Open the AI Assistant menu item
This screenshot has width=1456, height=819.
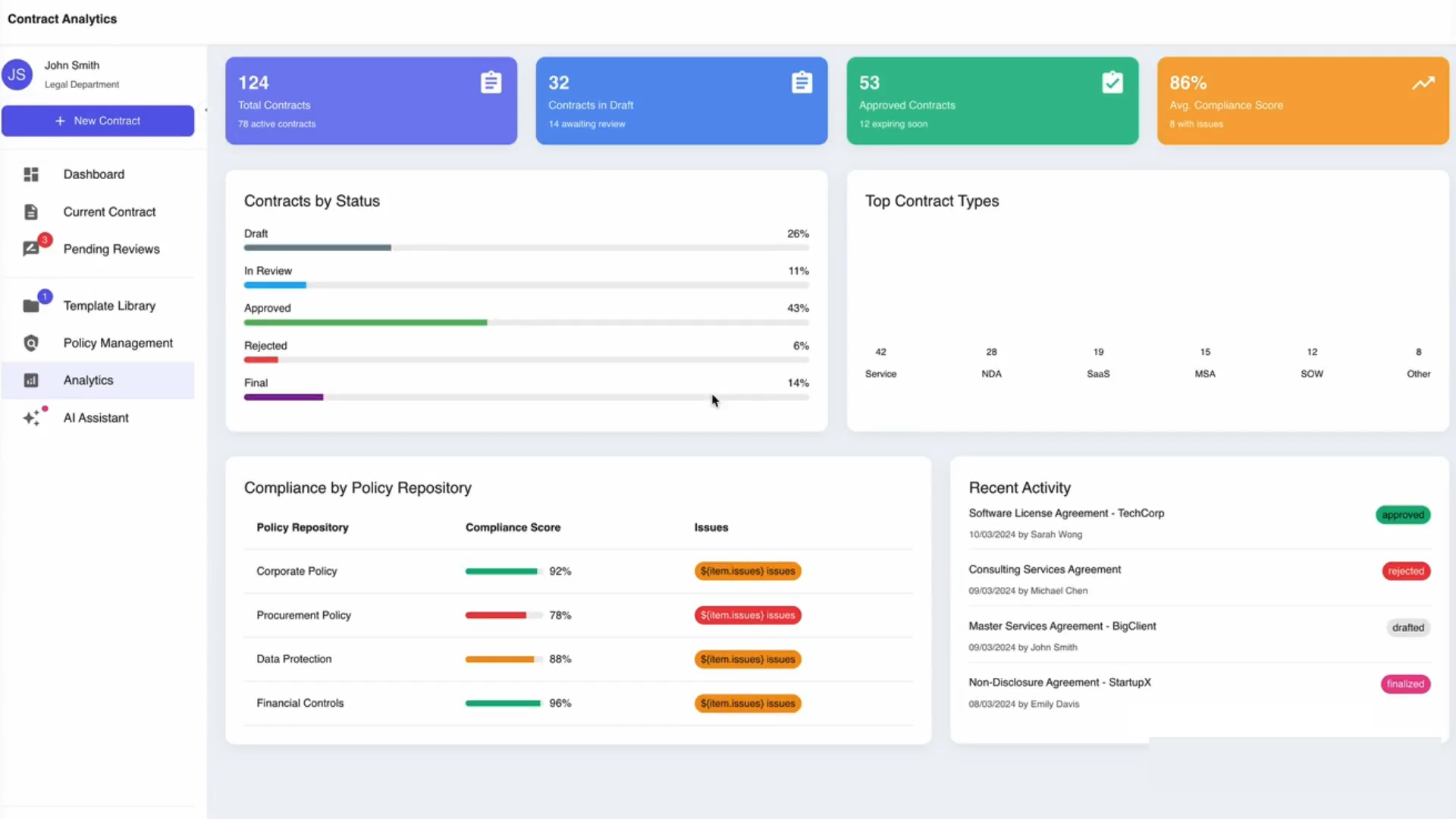96,418
